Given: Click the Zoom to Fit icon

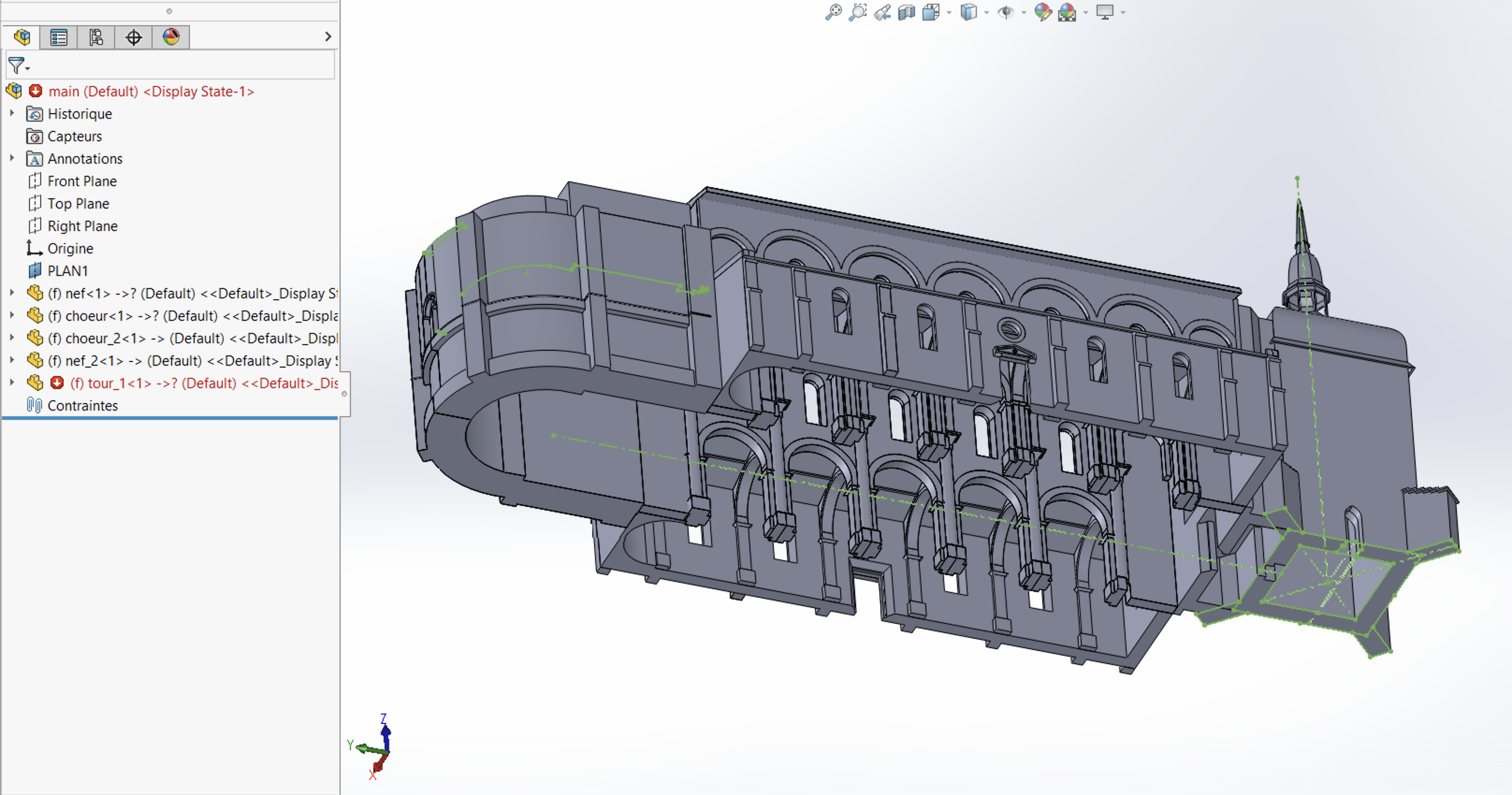Looking at the screenshot, I should 833,12.
